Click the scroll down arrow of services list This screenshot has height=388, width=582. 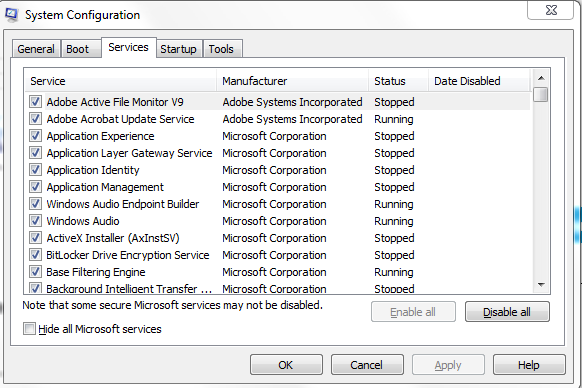click(x=541, y=285)
